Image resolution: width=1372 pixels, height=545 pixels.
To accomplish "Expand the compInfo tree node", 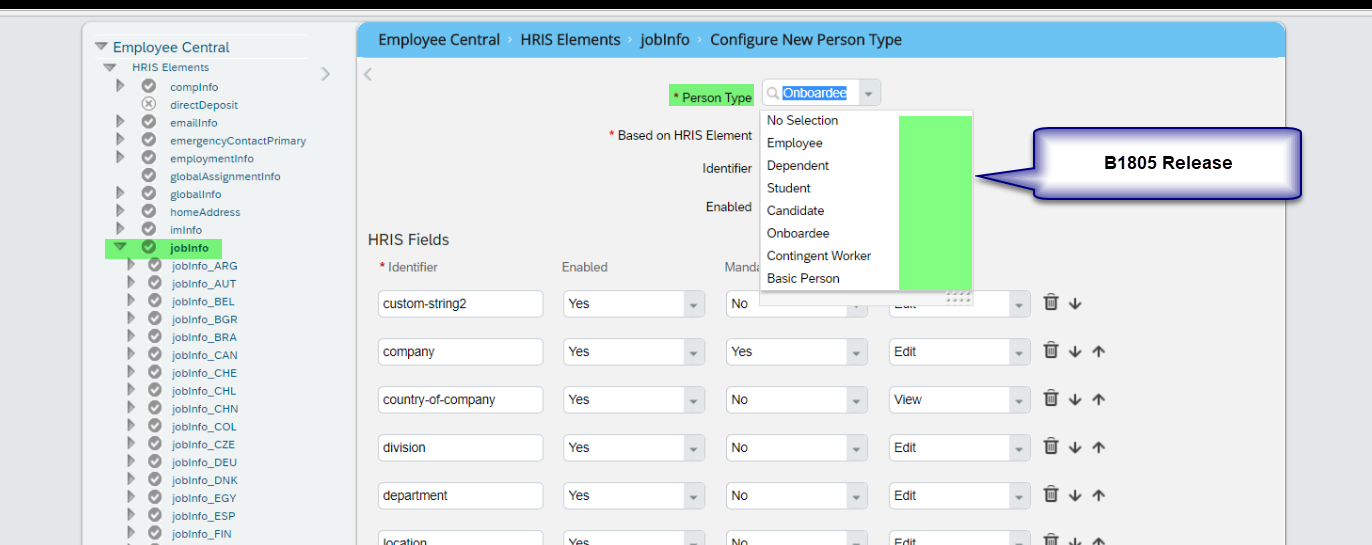I will coord(120,86).
